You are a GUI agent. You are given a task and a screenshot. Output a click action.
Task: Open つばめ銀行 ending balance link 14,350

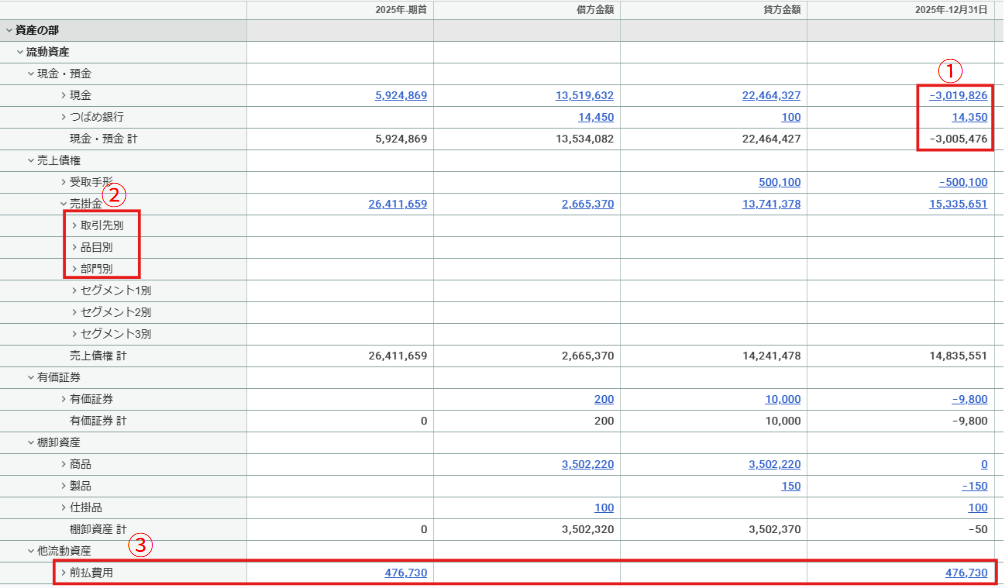pyautogui.click(x=970, y=117)
